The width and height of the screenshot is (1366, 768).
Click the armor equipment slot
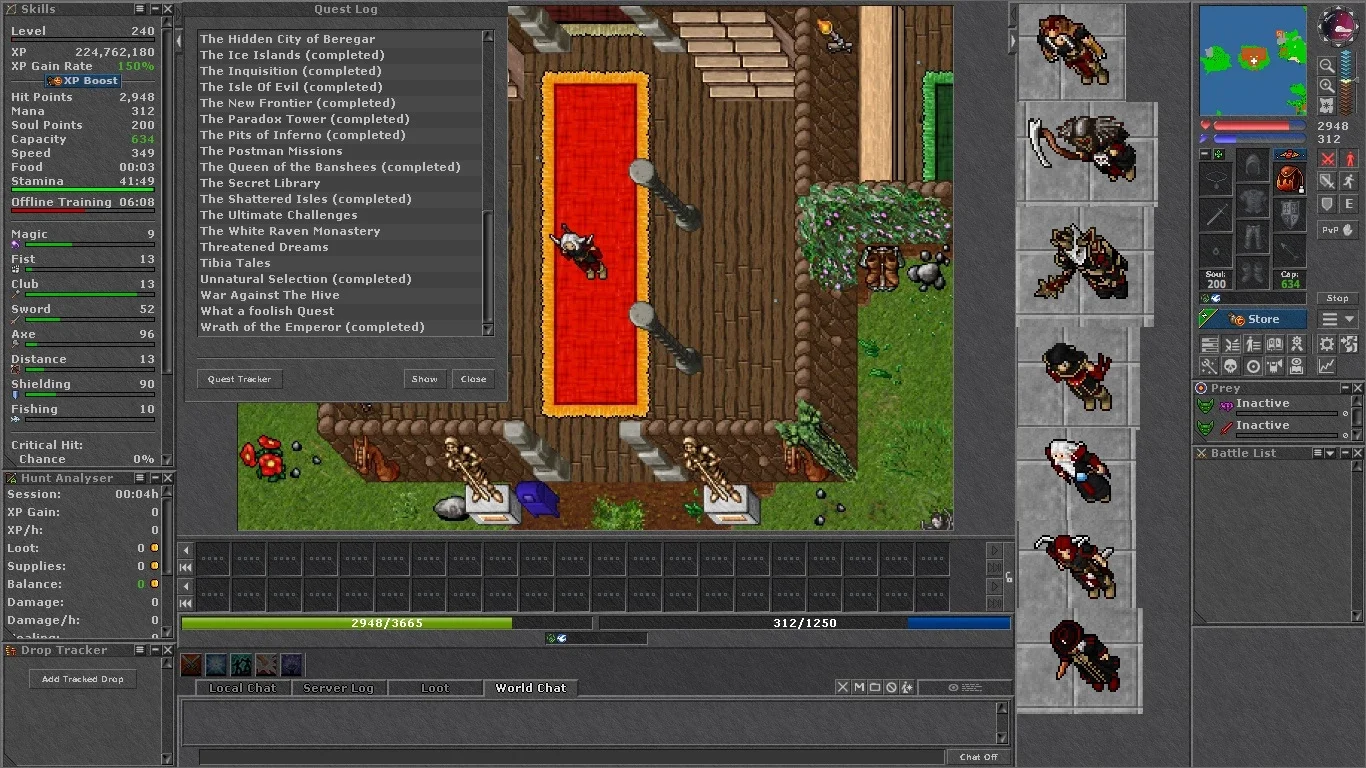tap(1253, 200)
